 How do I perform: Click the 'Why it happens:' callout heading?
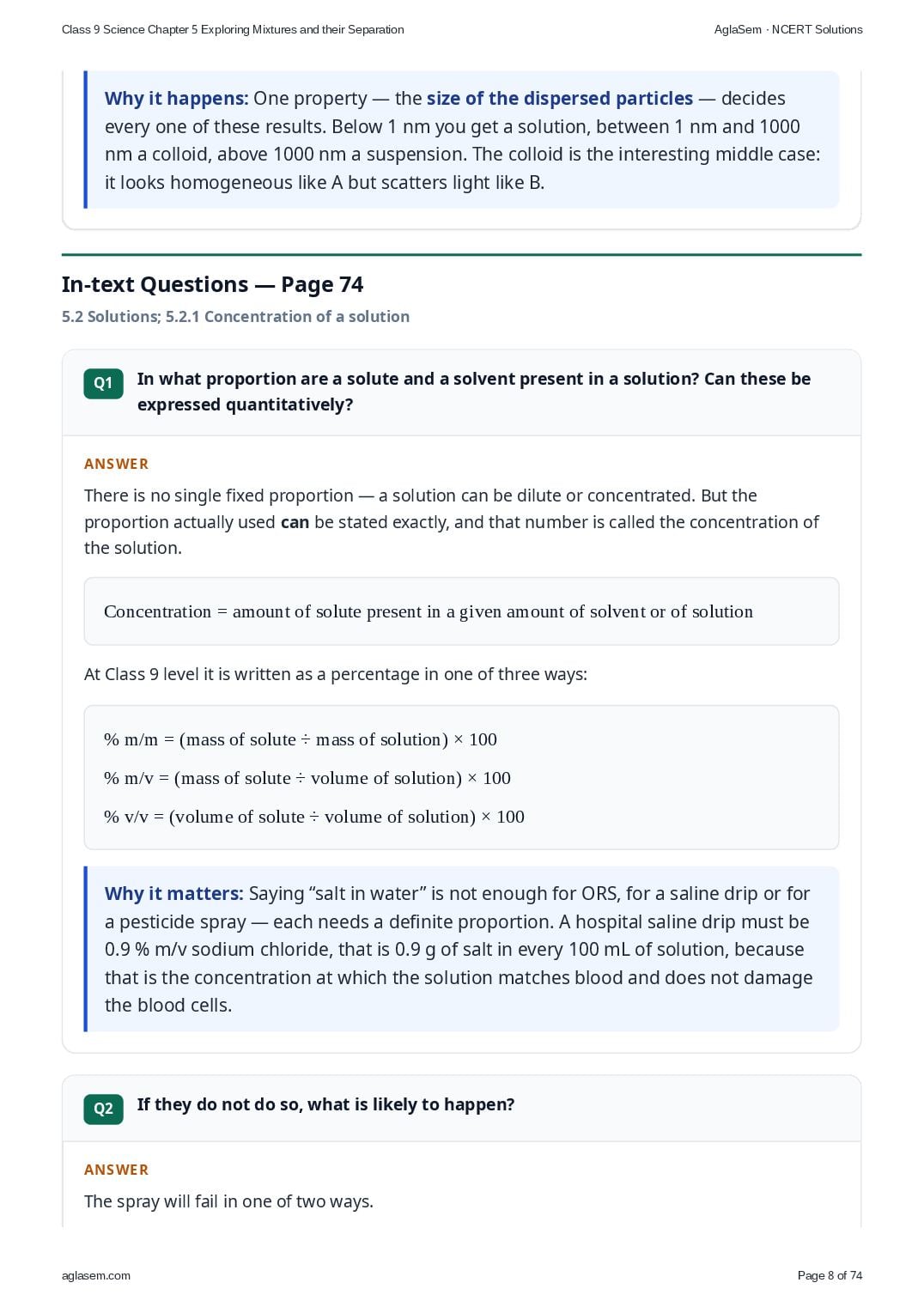tap(176, 98)
